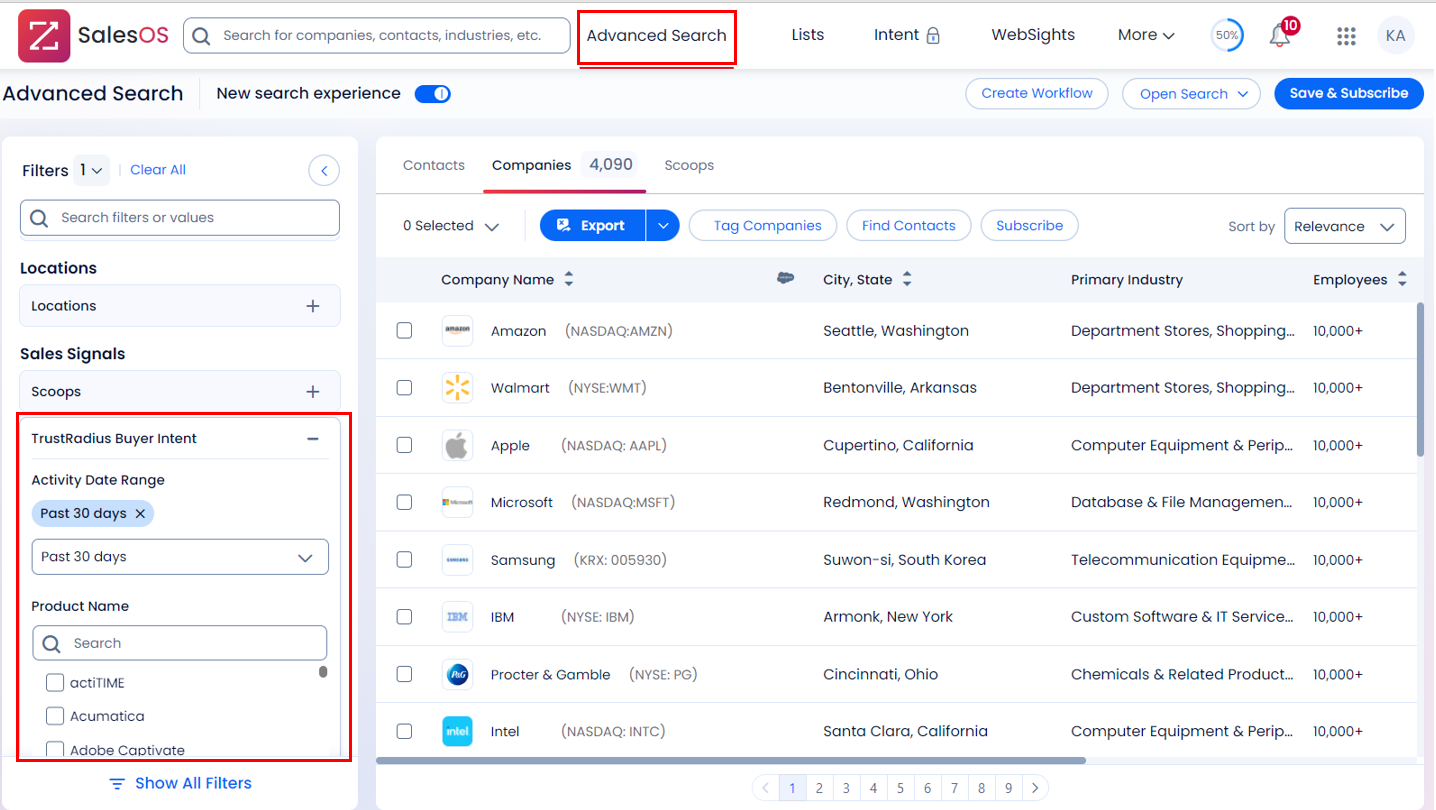
Task: Go to previous results page arrow
Action: (766, 788)
